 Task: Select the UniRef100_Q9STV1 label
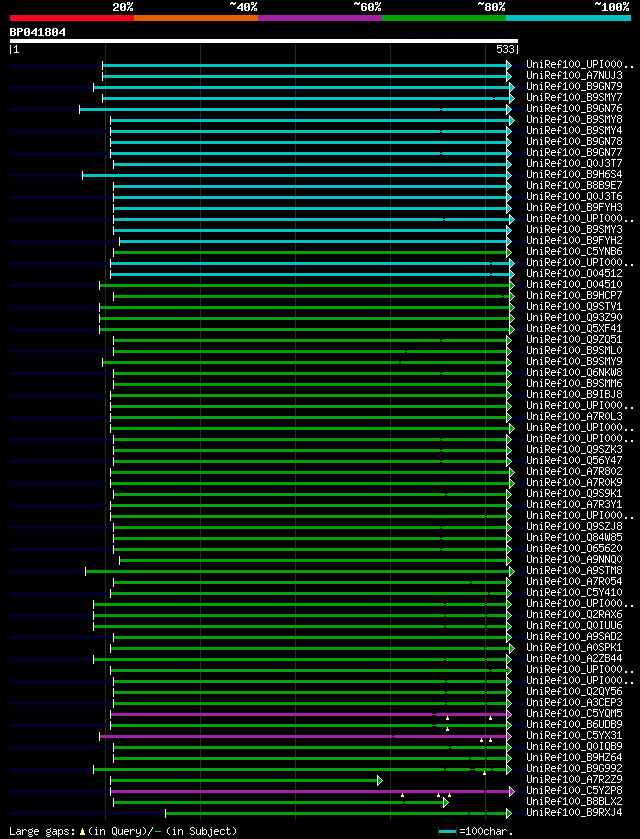click(x=574, y=307)
